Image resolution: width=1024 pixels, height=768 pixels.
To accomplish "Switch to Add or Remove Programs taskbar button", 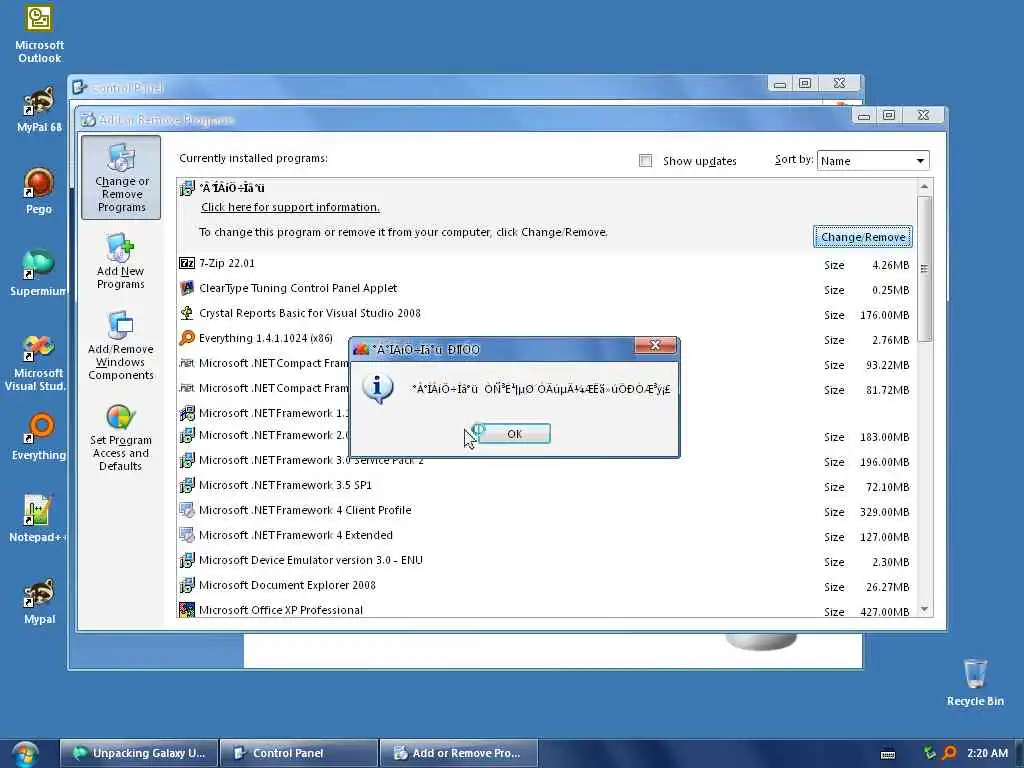I will pos(458,753).
